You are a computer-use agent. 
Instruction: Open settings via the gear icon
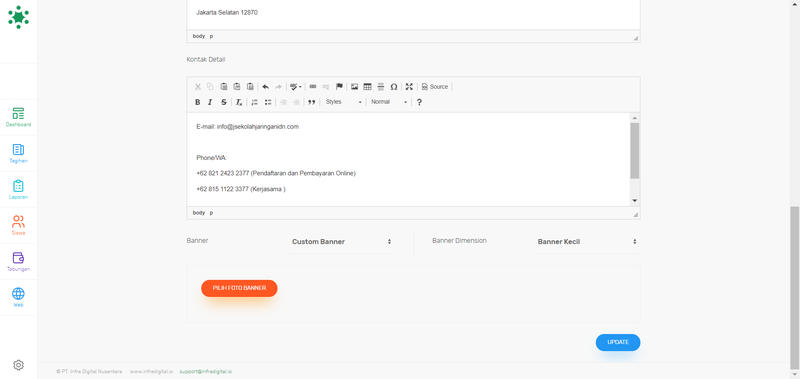(18, 365)
